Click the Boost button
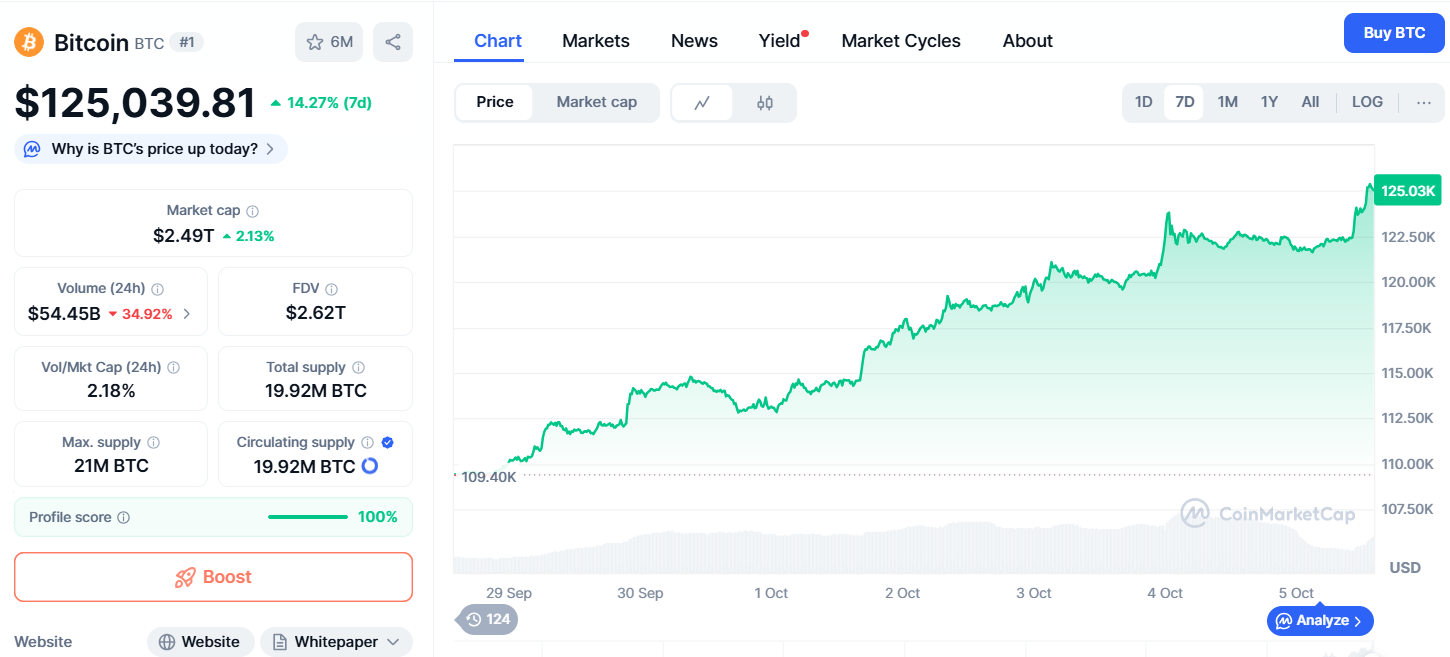Screen dimensions: 1450x657 pos(213,577)
